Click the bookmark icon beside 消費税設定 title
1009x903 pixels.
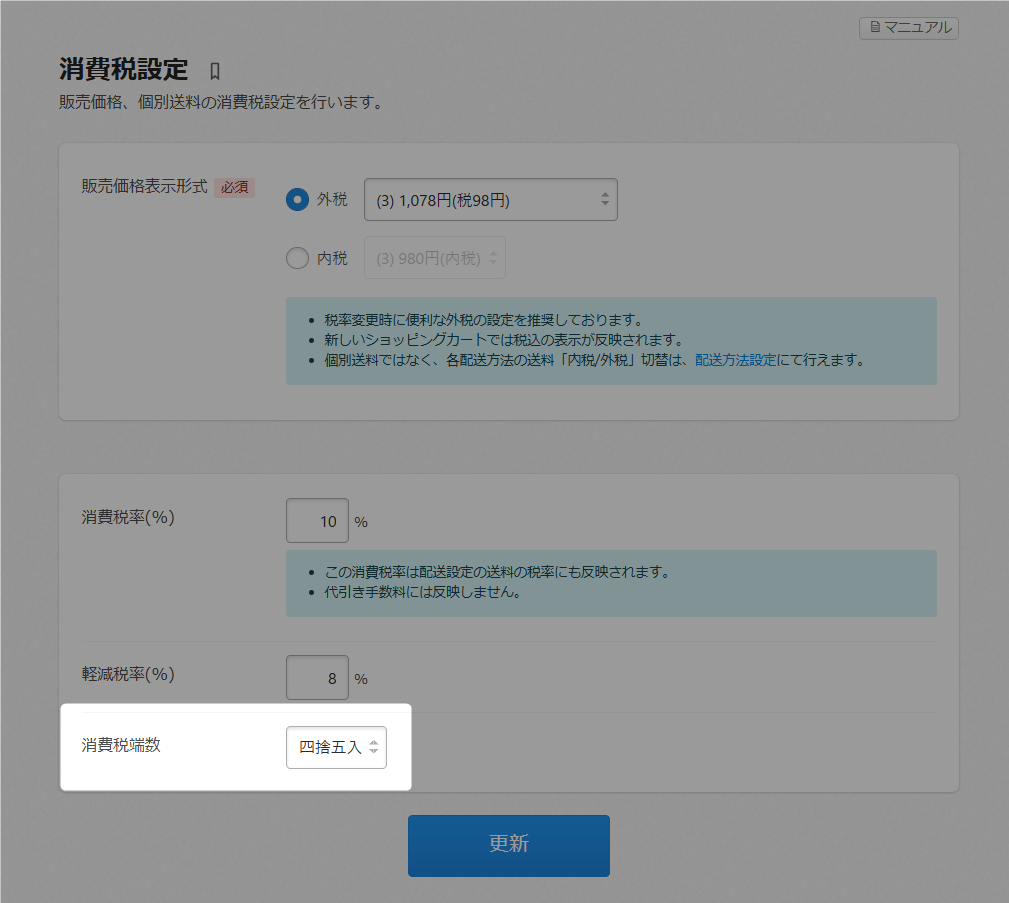tap(214, 71)
